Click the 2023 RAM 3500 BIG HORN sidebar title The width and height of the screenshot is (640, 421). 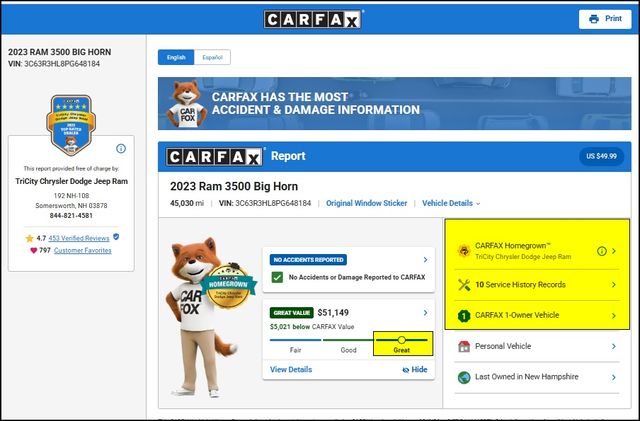60,52
